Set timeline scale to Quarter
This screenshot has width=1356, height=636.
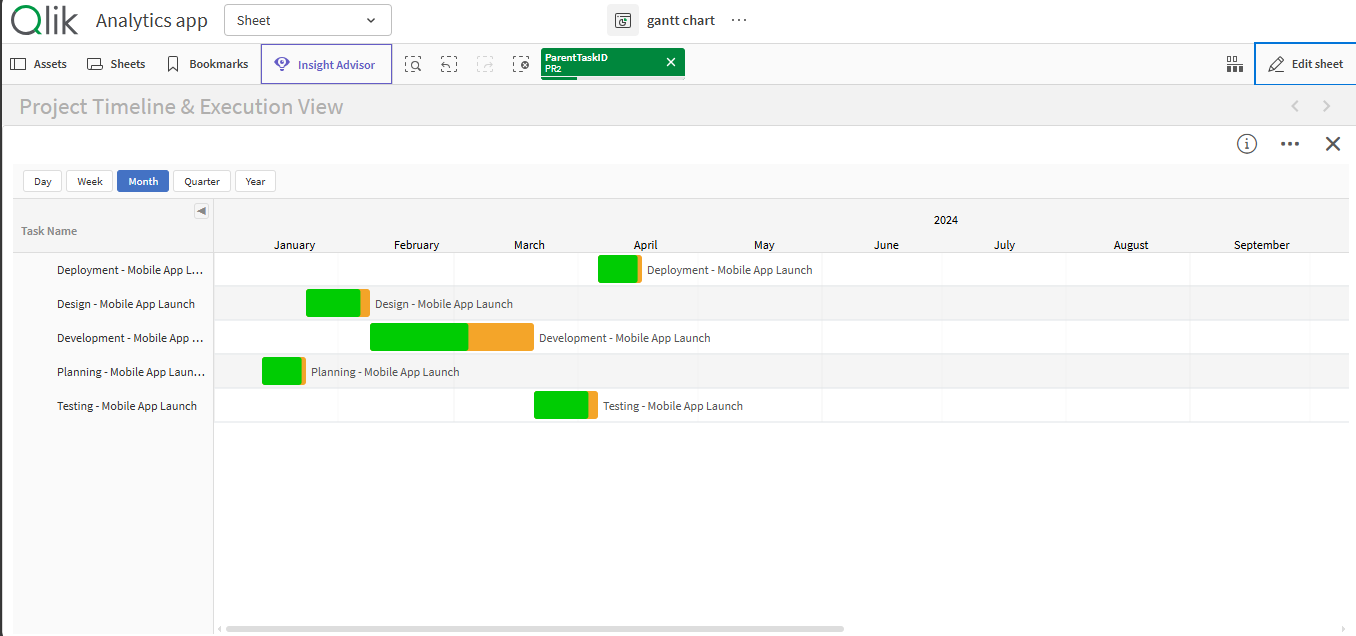click(x=202, y=181)
